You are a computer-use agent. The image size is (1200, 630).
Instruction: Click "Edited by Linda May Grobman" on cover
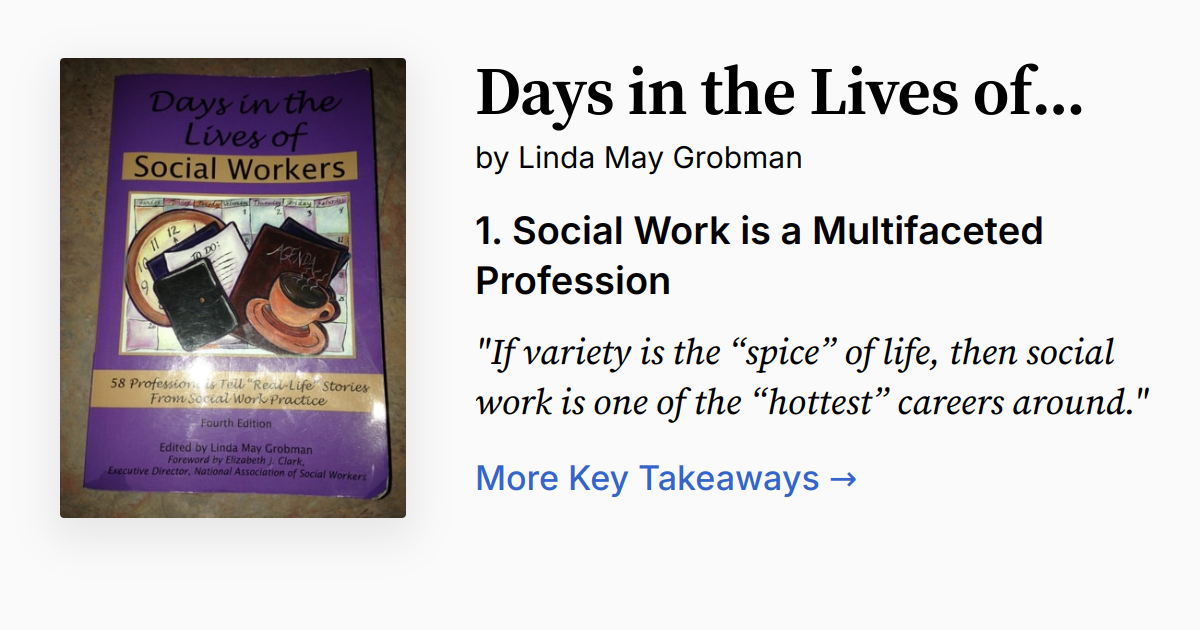tap(237, 447)
